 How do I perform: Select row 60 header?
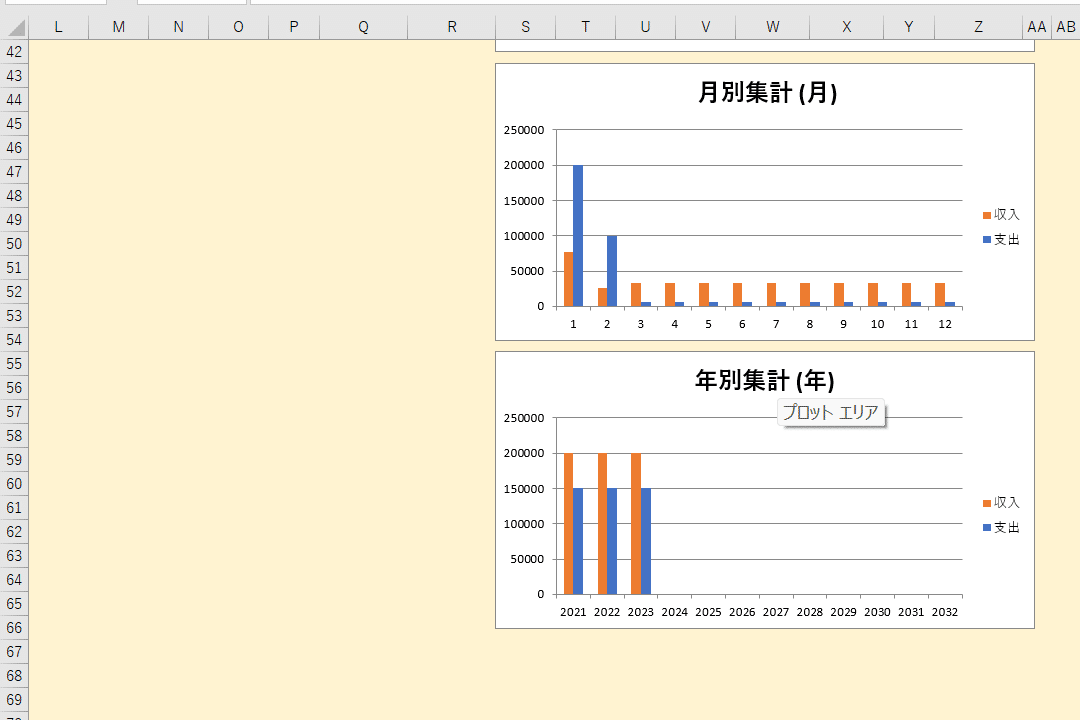[14, 484]
